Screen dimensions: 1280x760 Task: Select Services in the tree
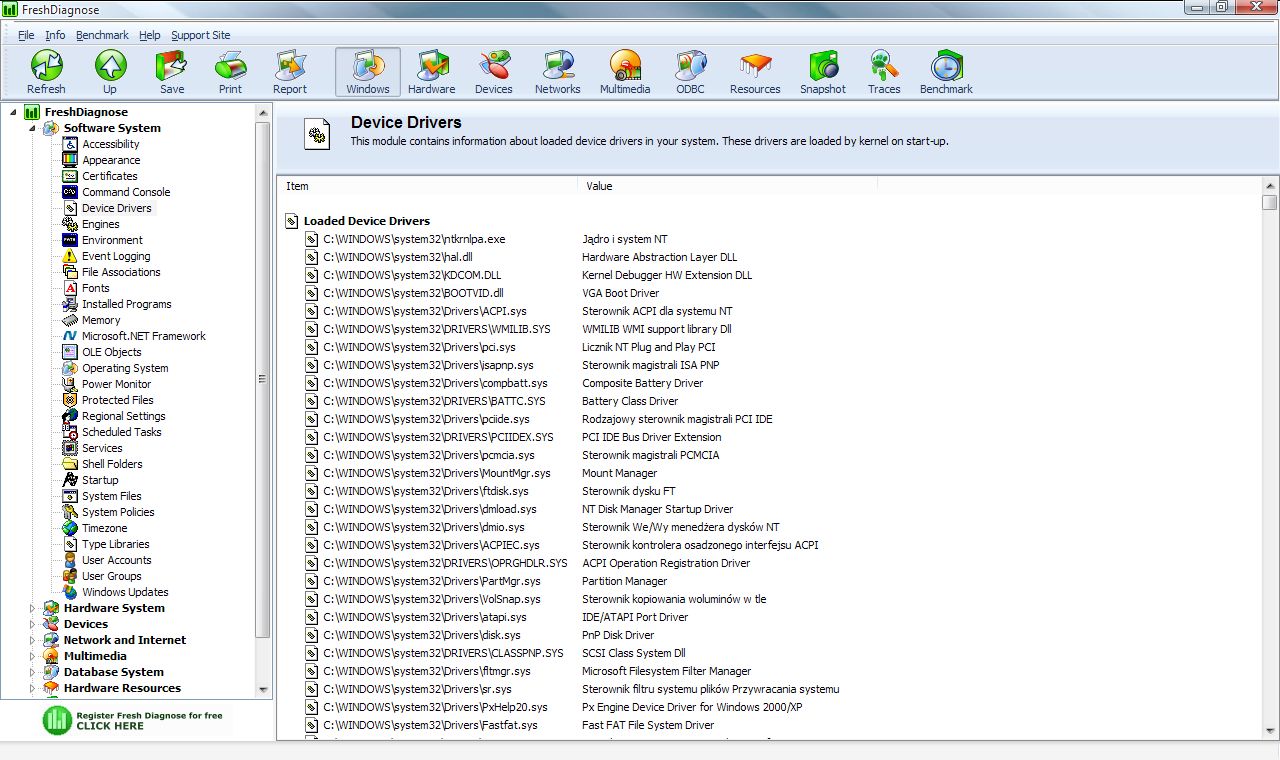(102, 448)
